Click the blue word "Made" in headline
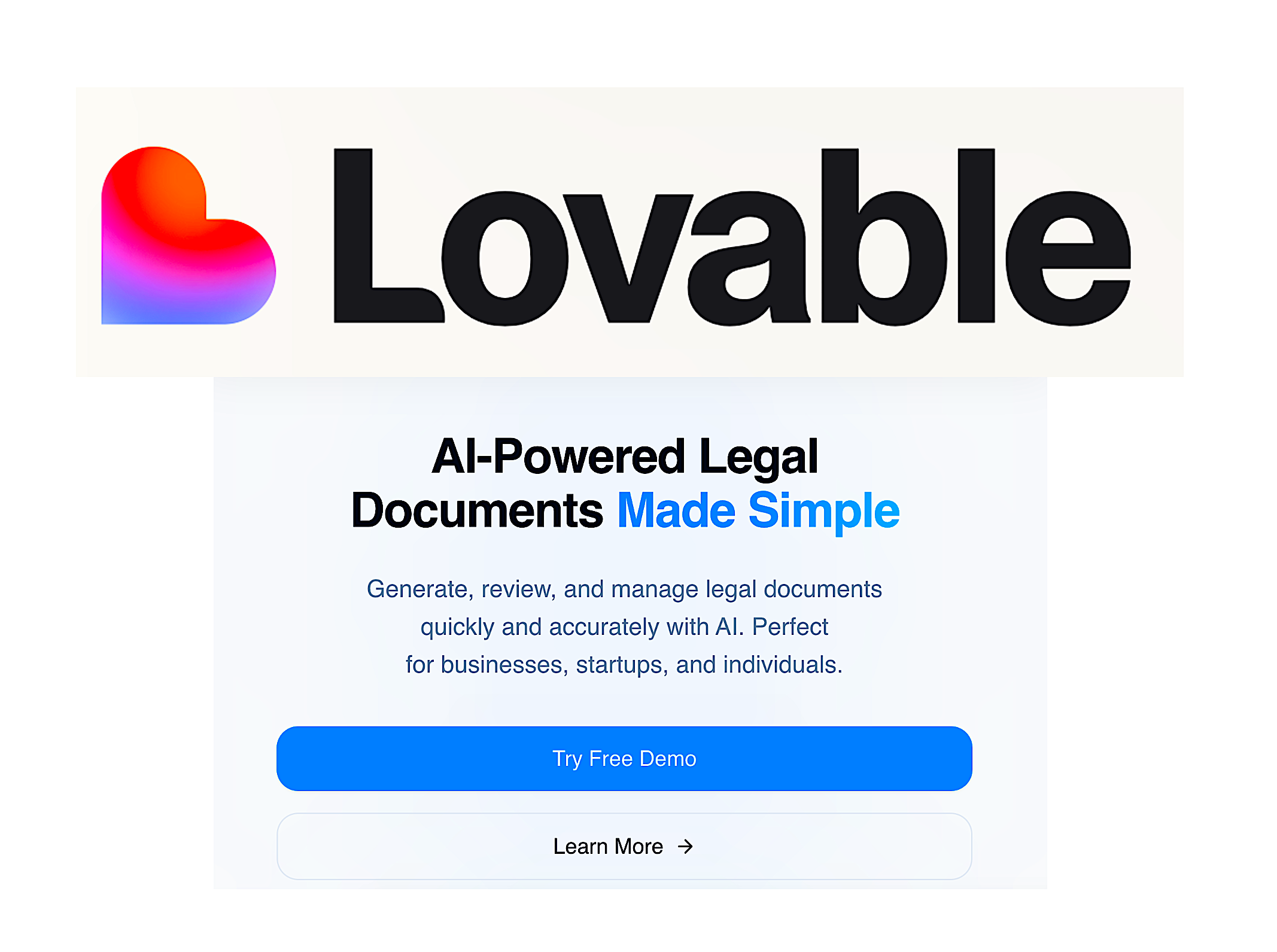 pyautogui.click(x=676, y=510)
